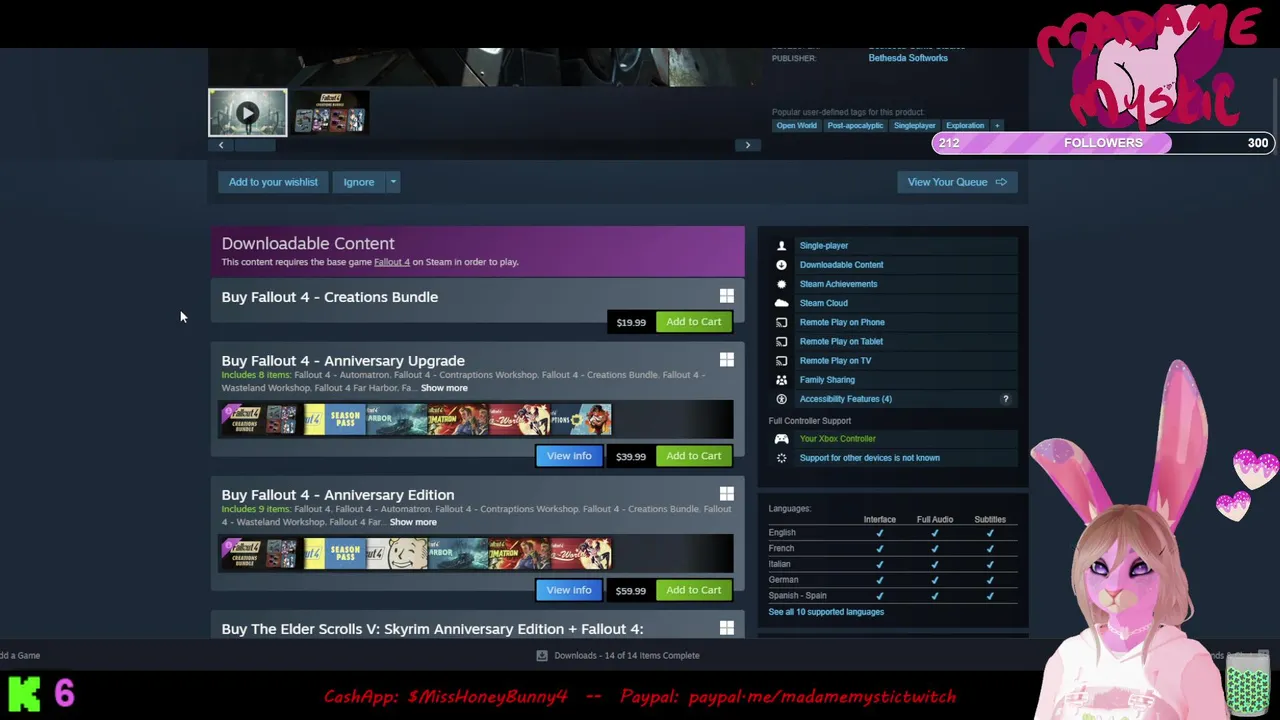Open Remote Play on Tablet link
Viewport: 1280px width, 720px height.
point(841,341)
